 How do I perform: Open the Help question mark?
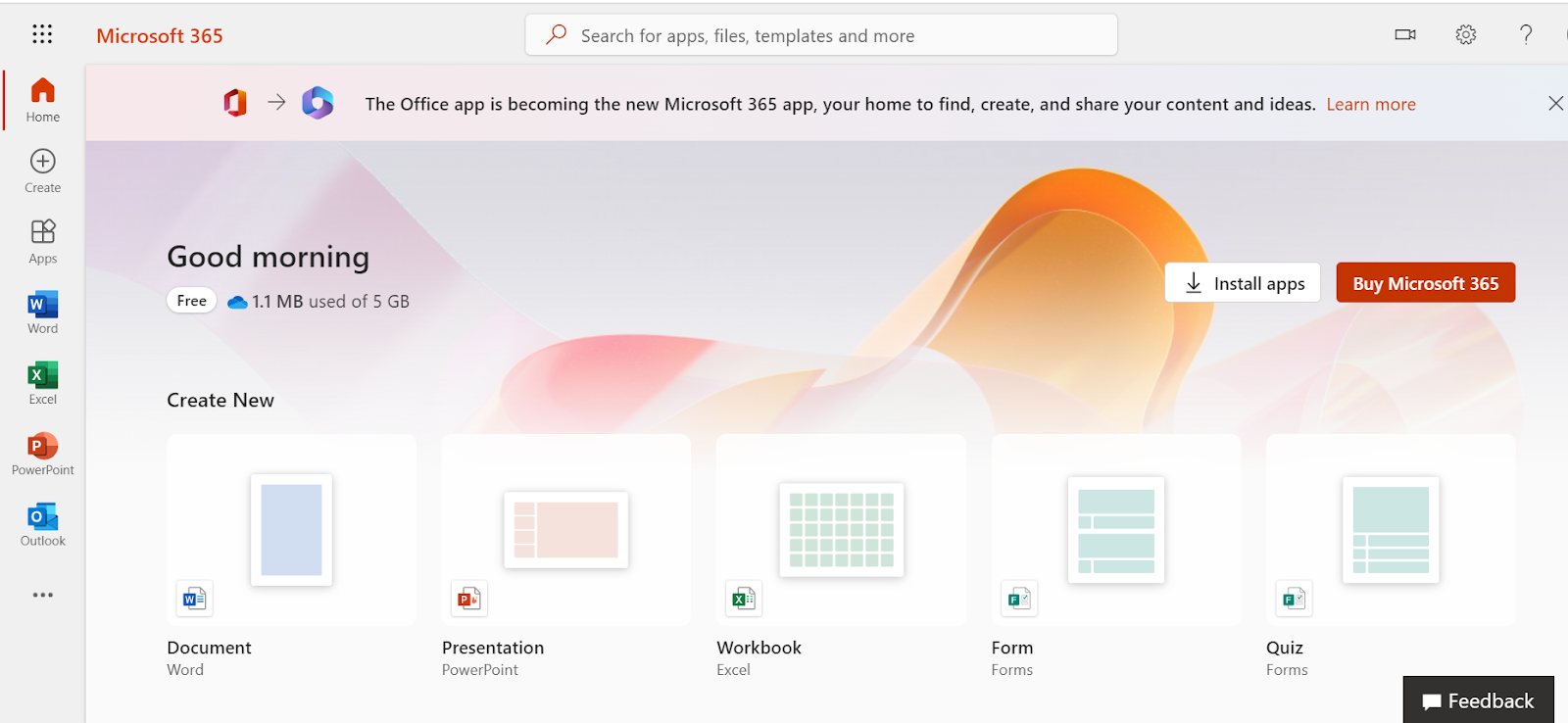(1526, 34)
